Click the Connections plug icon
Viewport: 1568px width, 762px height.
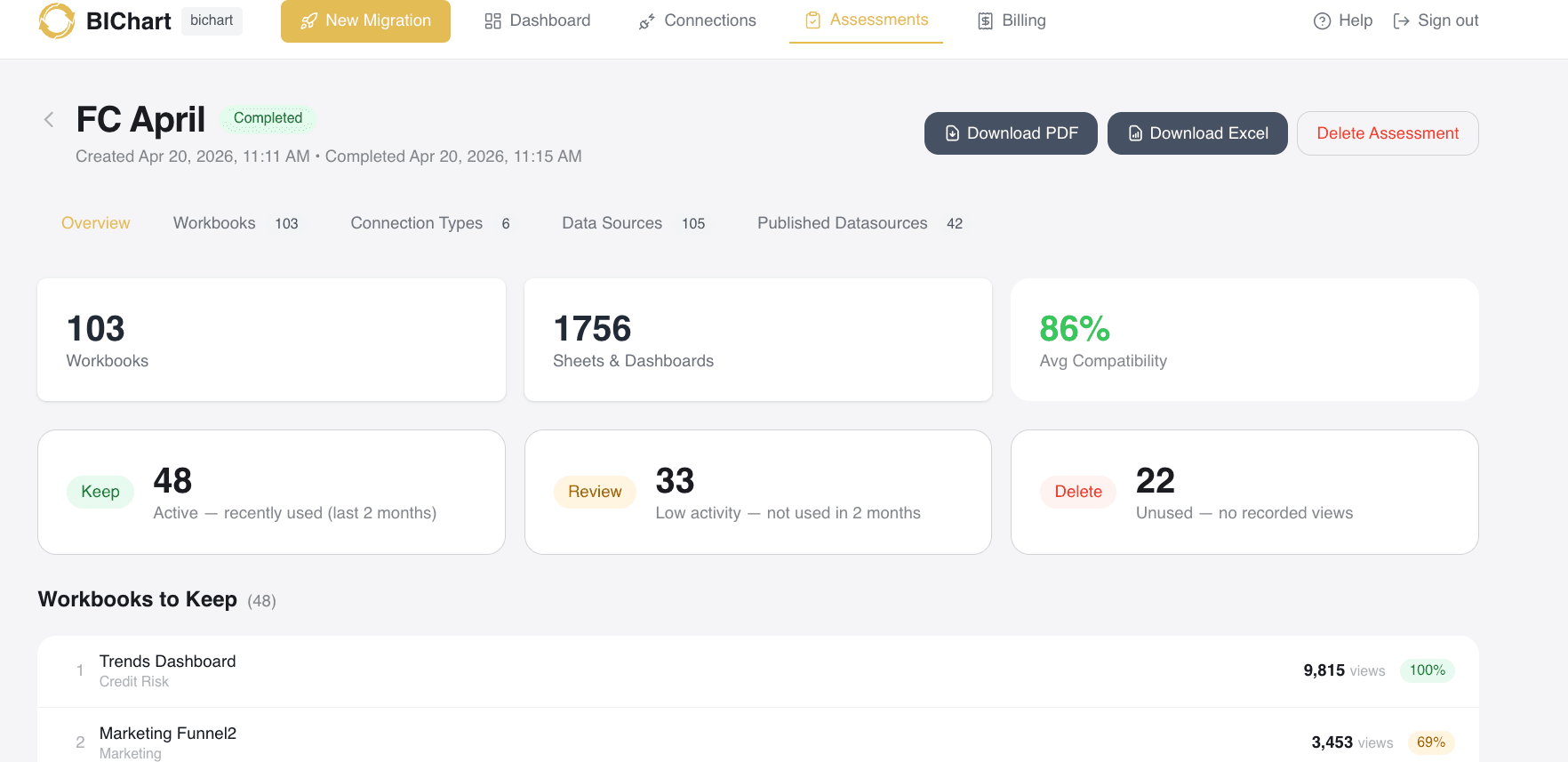click(647, 21)
